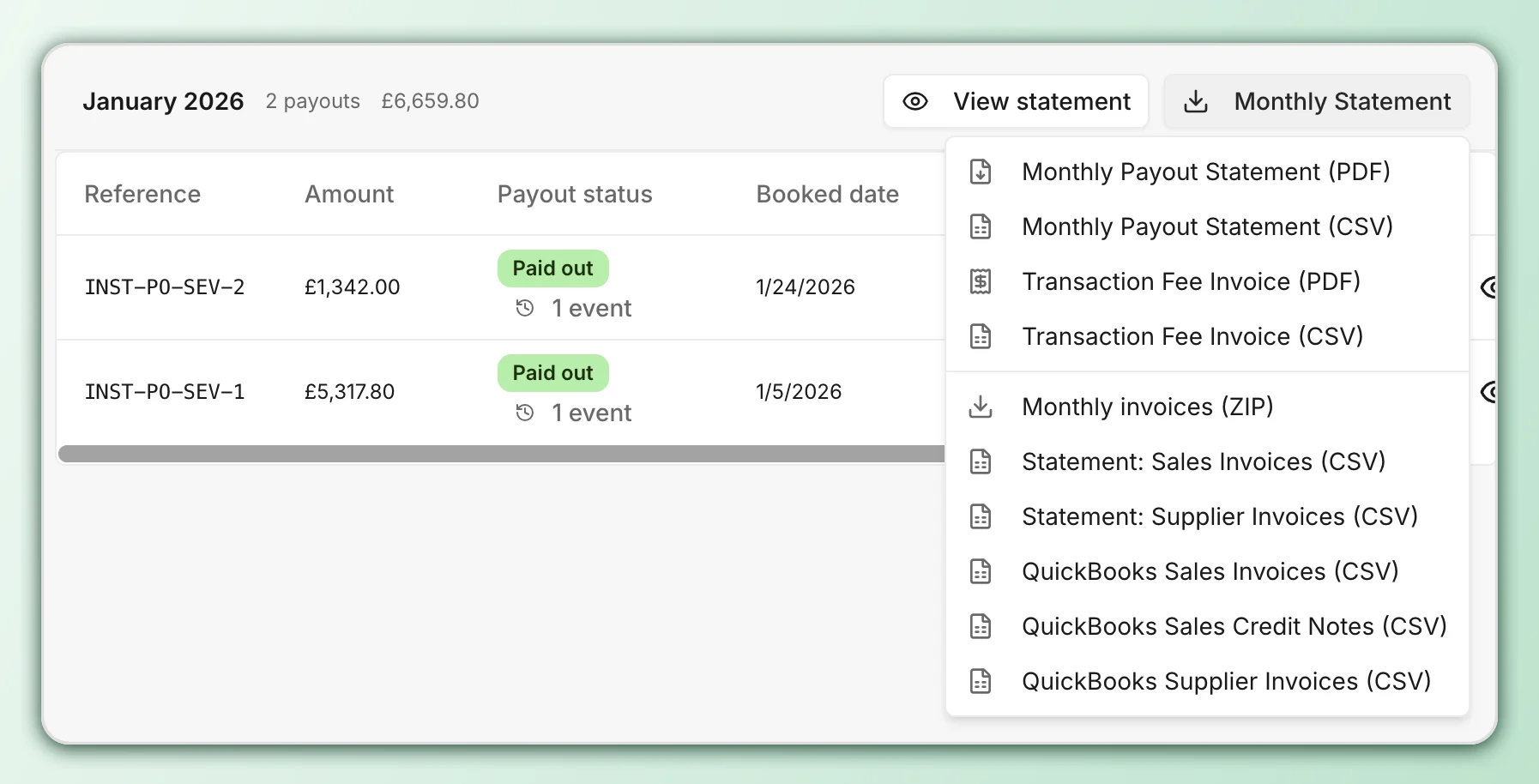This screenshot has width=1539, height=784.
Task: Click the horizontal scrollbar under the payouts table
Action: tap(502, 454)
